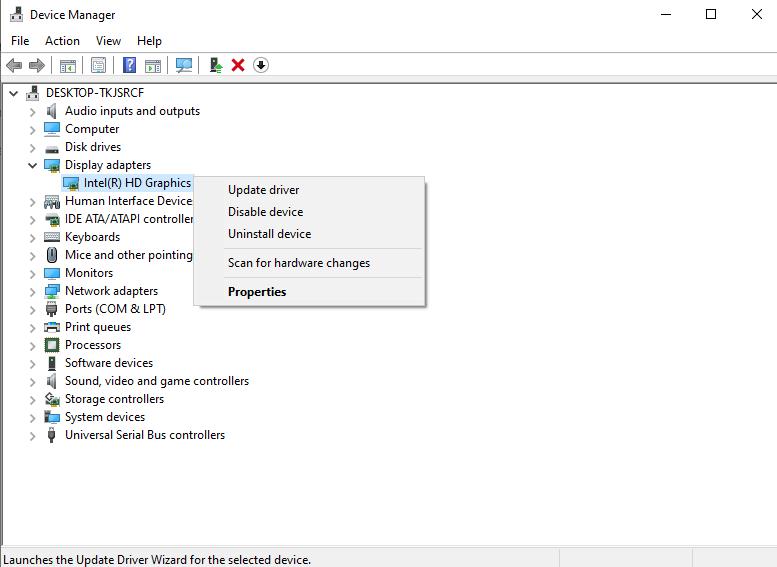This screenshot has width=777, height=567.
Task: Select the Print queues label
Action: (x=98, y=327)
